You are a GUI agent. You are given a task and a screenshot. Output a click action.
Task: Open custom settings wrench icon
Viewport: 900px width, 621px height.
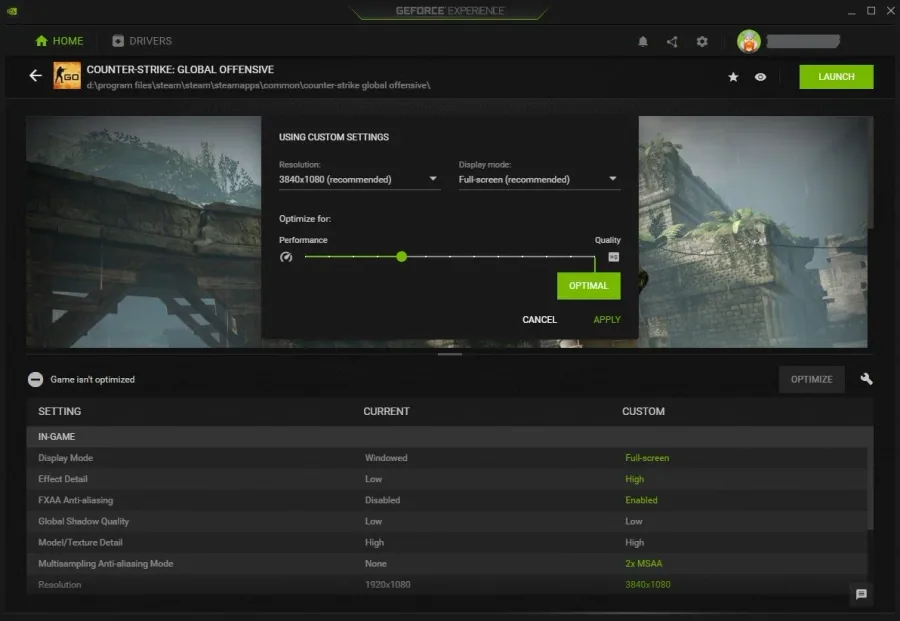(x=866, y=379)
